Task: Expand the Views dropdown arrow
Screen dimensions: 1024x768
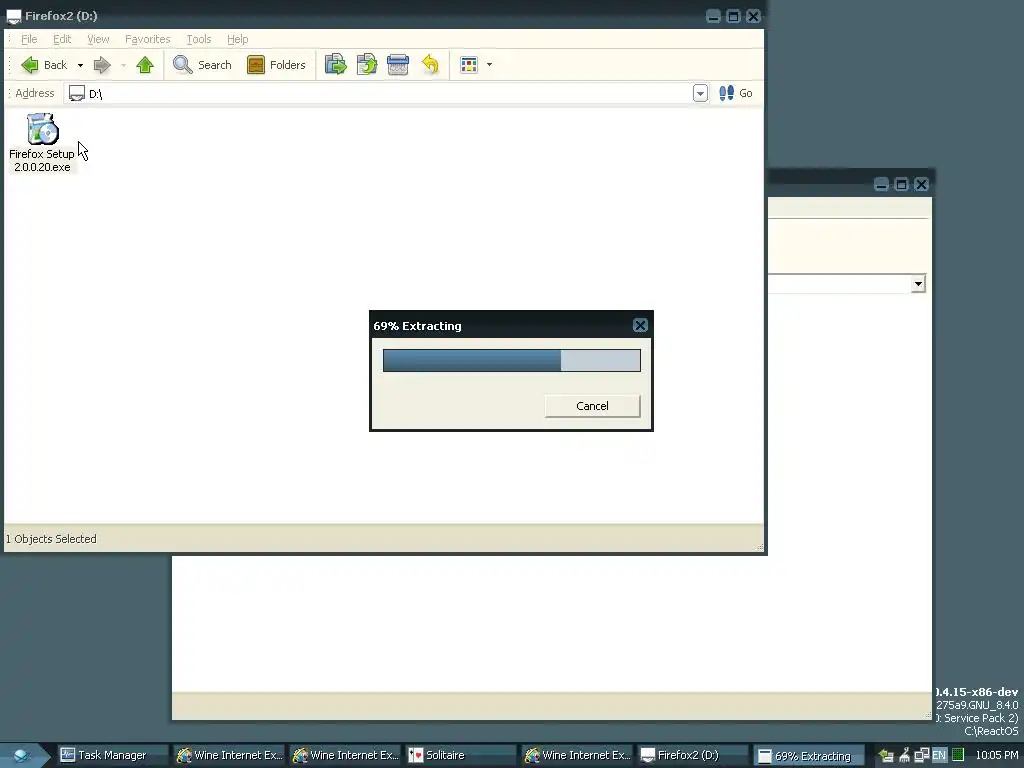Action: [x=489, y=65]
